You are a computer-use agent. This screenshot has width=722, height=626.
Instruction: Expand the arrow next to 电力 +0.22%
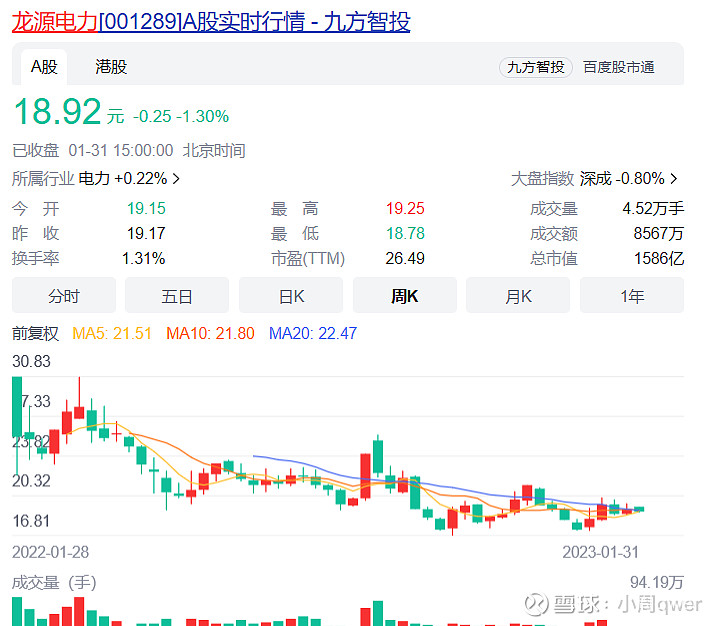(176, 179)
